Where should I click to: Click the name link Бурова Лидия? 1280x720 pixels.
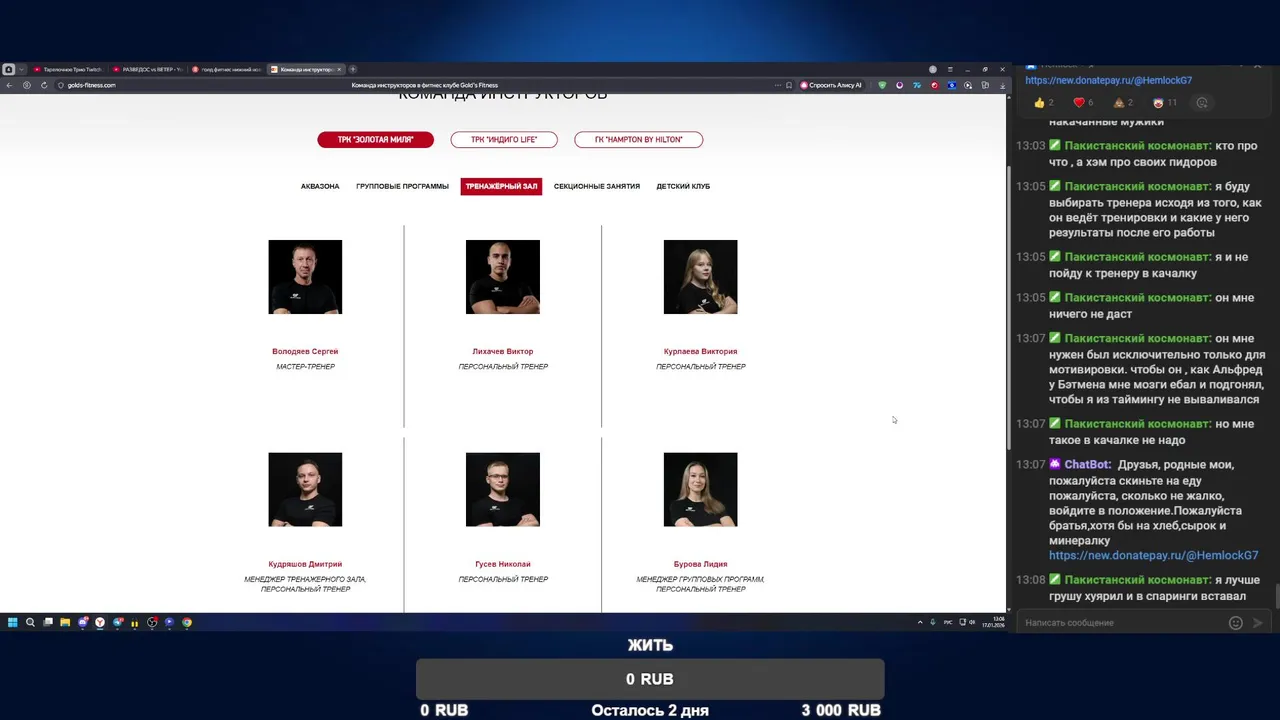tap(700, 564)
